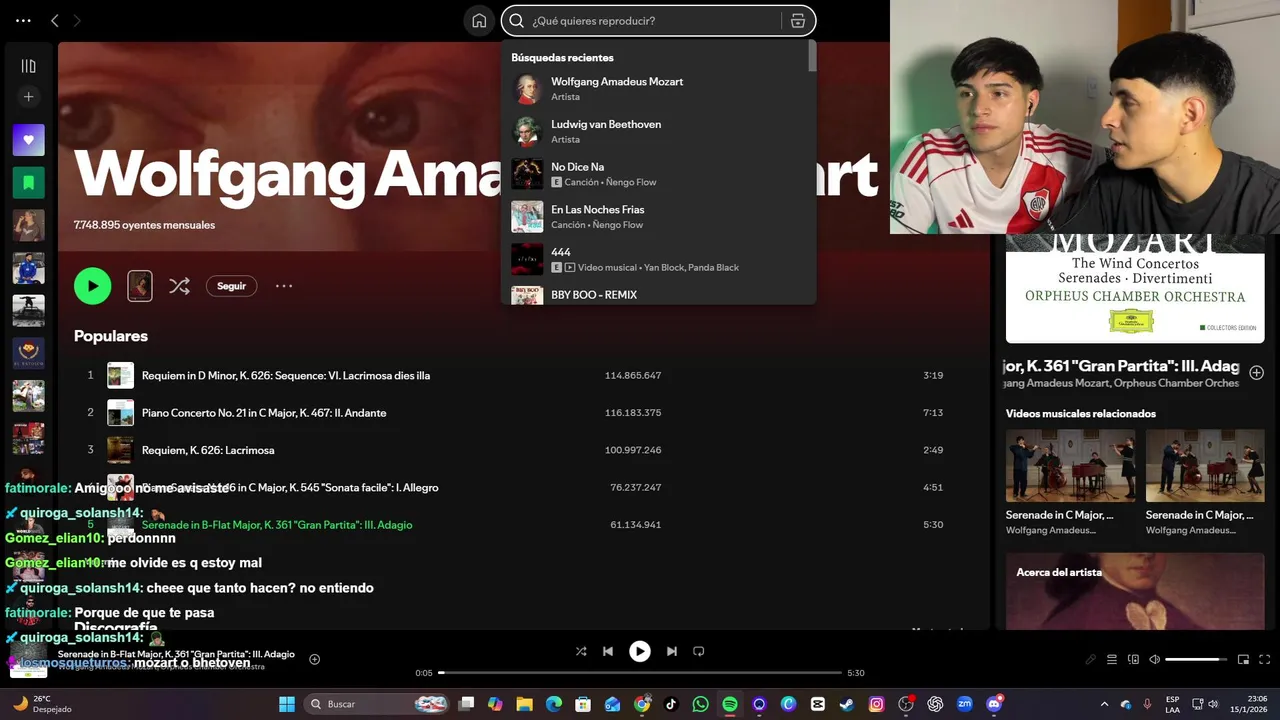Image resolution: width=1280 pixels, height=720 pixels.
Task: Click the magnifier icon in search bar
Action: 516,21
